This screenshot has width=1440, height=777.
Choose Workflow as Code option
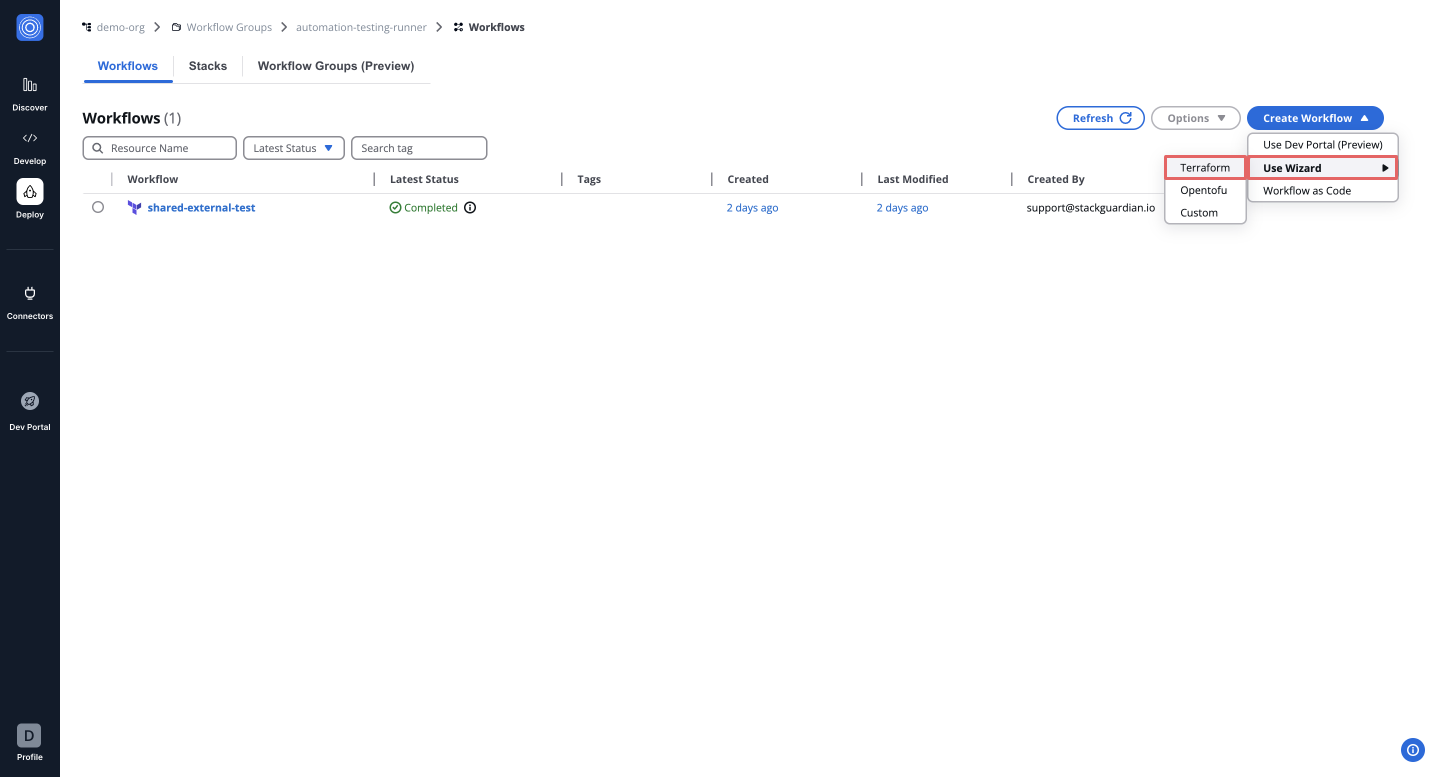click(1323, 191)
